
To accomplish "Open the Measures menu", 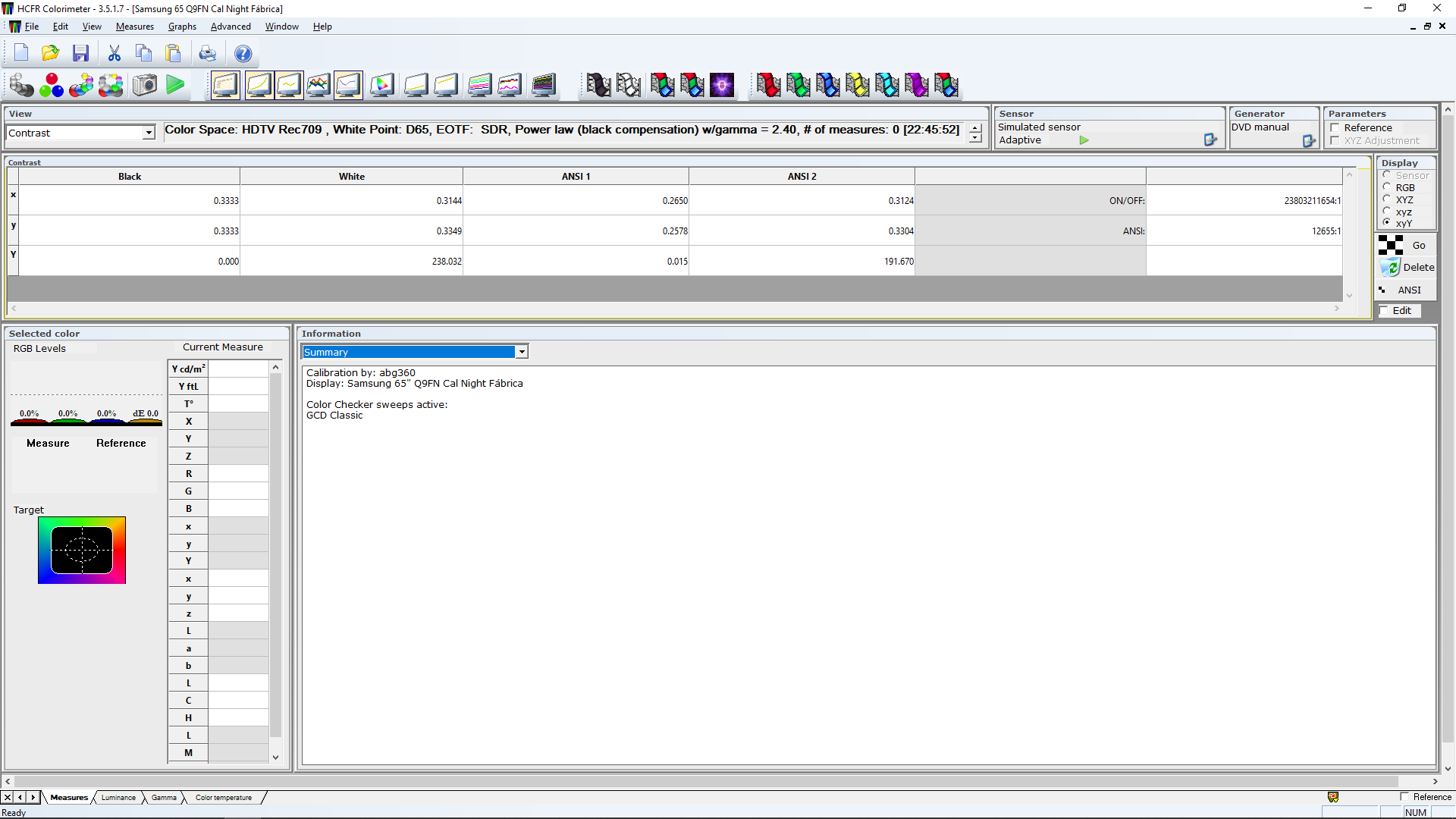I will tap(134, 27).
